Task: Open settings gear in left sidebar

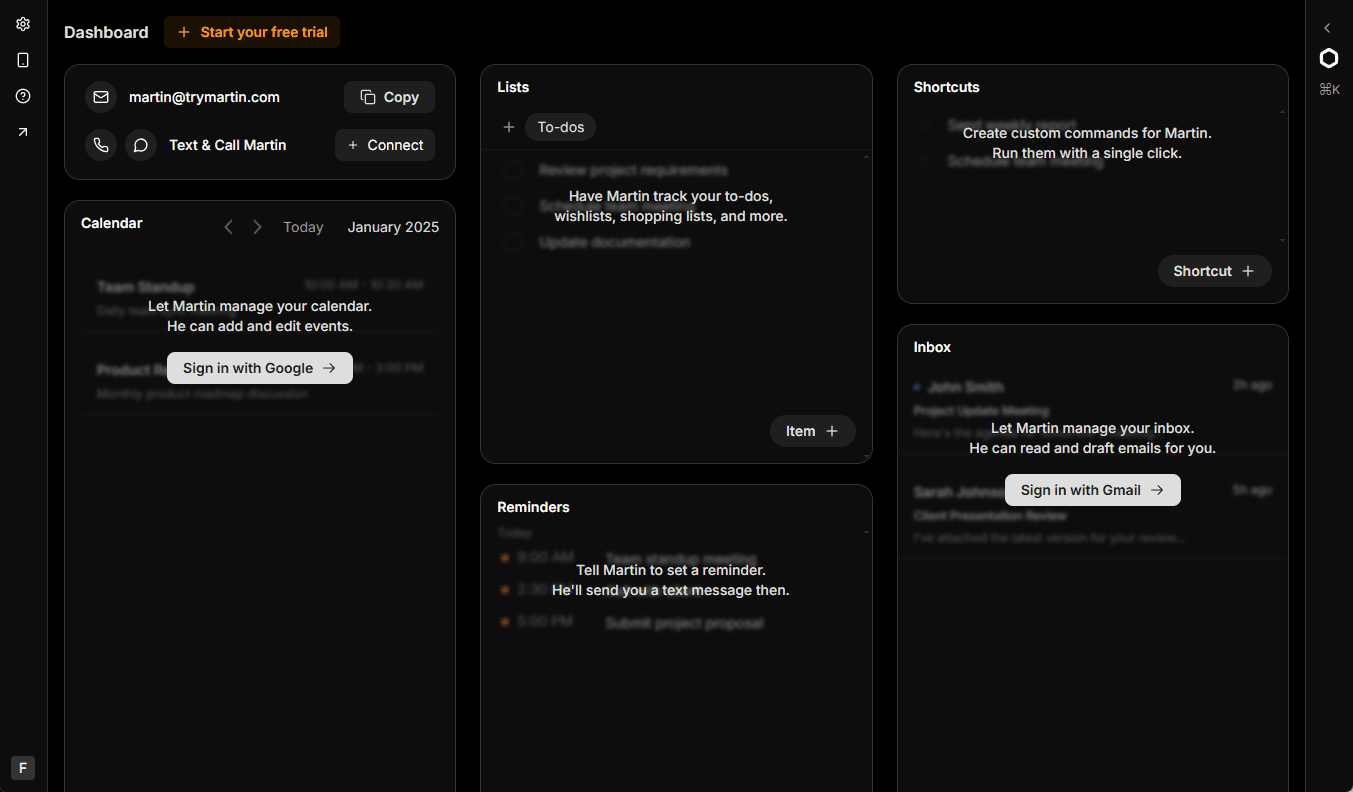Action: [x=23, y=24]
